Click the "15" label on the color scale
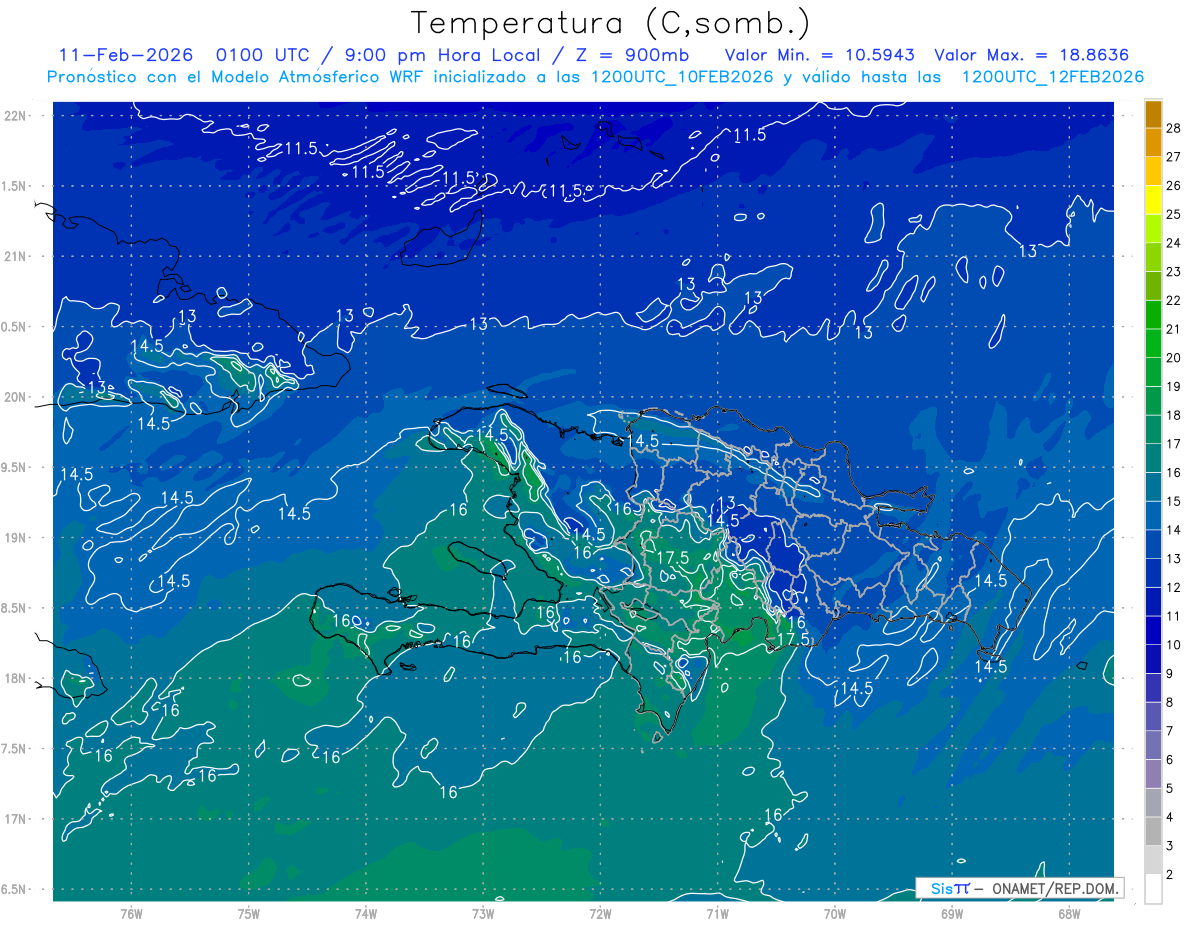 tap(1174, 501)
